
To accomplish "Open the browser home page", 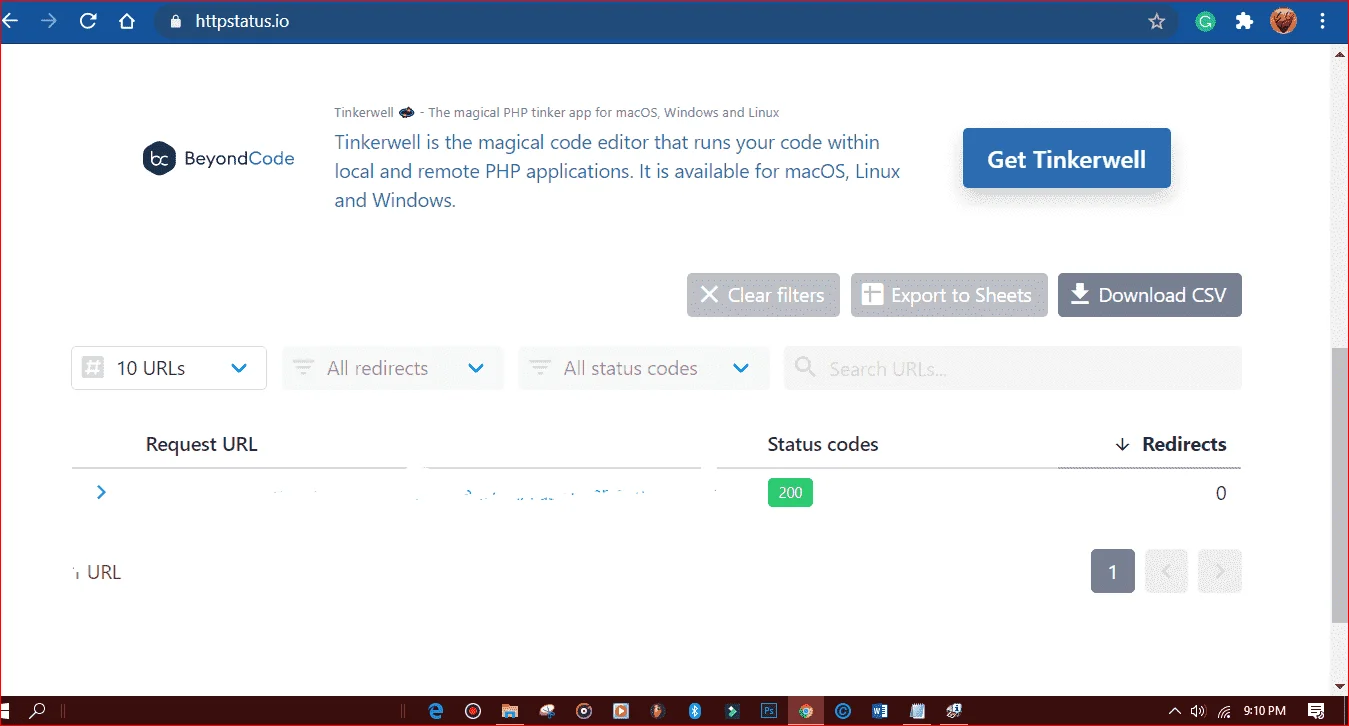I will pos(126,21).
